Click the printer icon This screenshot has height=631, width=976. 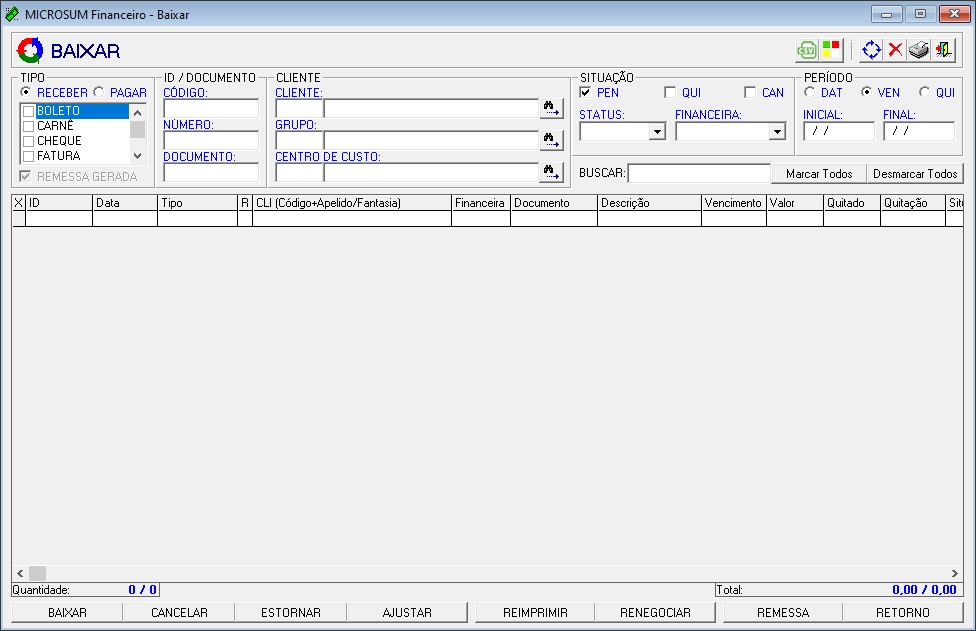click(x=919, y=50)
